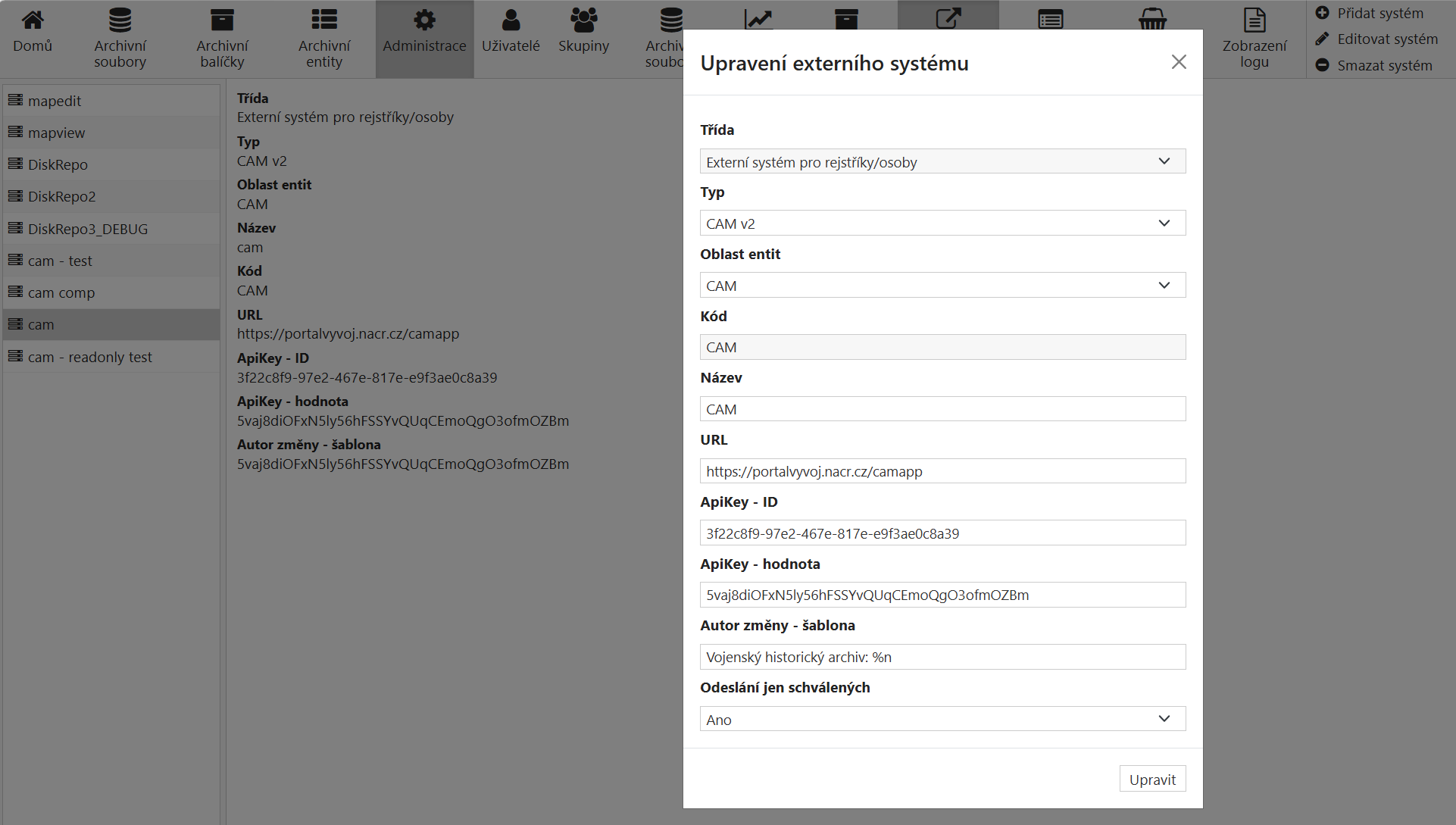This screenshot has width=1456, height=825.
Task: Click the ApiKey - ID field
Action: coord(942,533)
